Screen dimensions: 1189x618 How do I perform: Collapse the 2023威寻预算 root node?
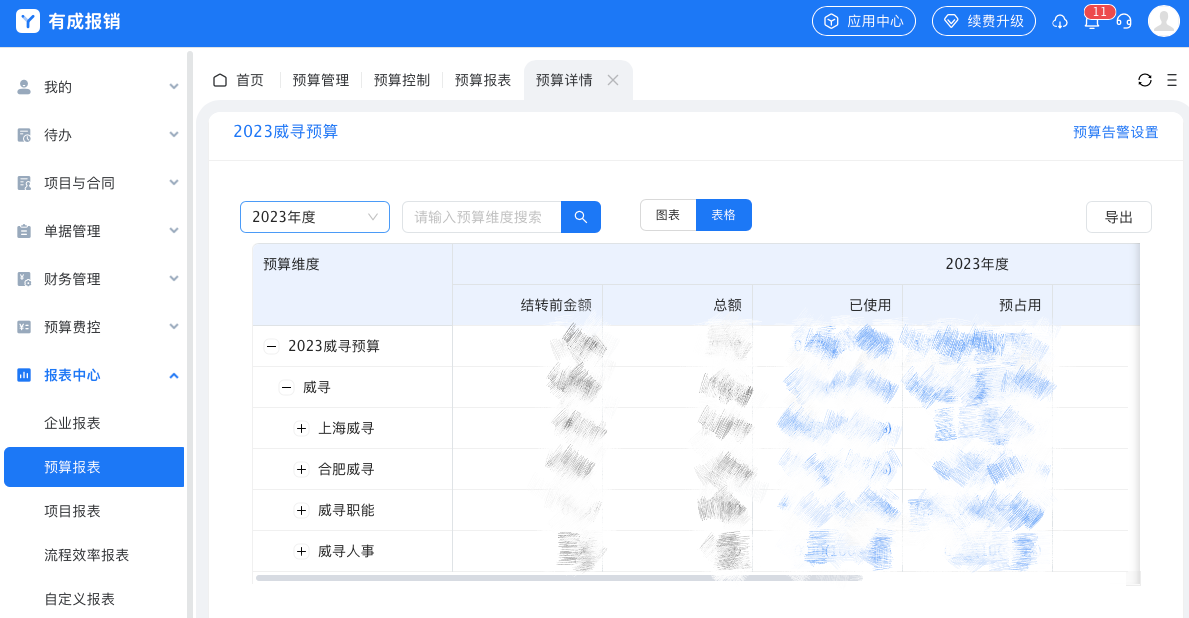click(x=270, y=346)
